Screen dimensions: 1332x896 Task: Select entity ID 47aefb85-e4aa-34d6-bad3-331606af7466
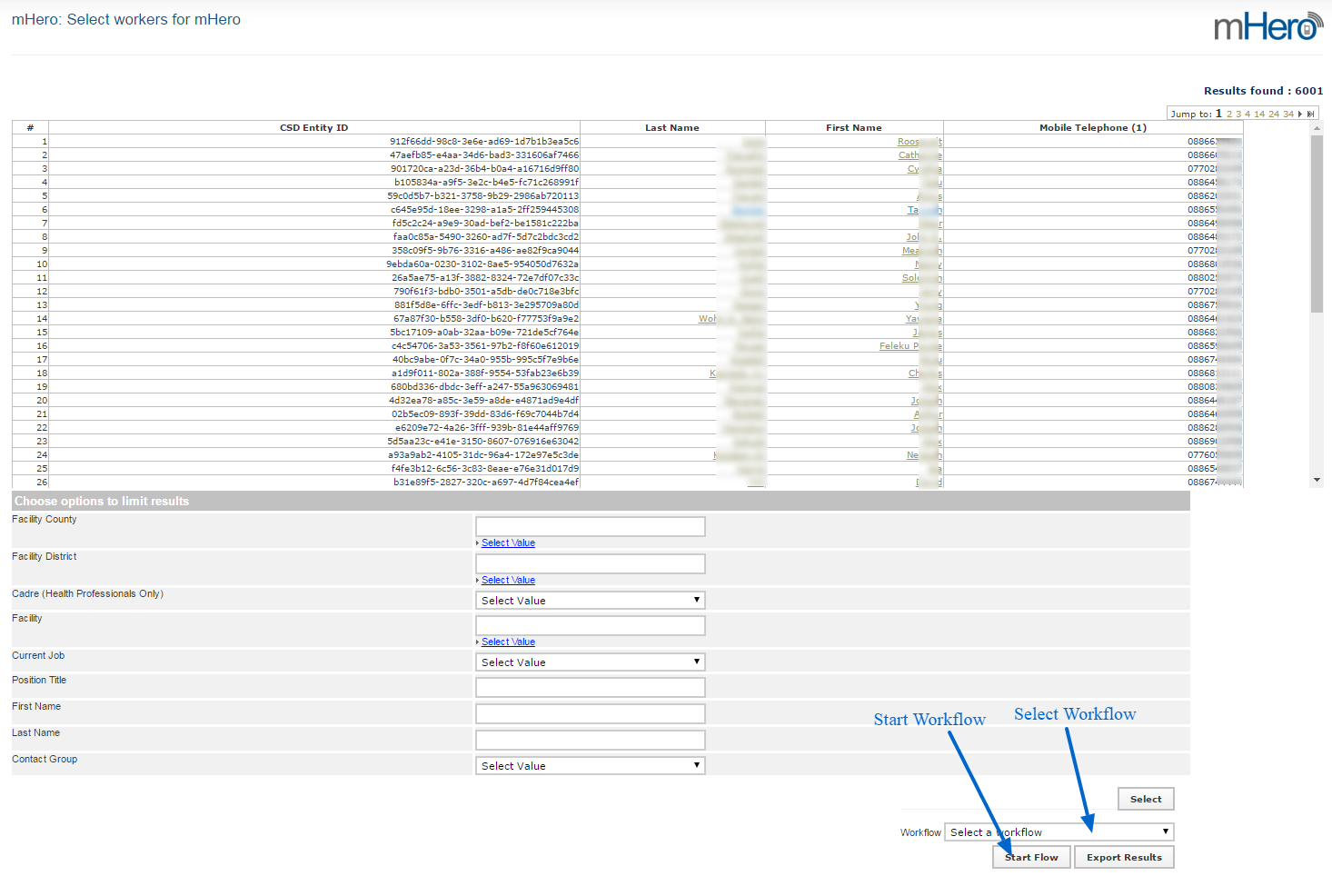pyautogui.click(x=484, y=155)
